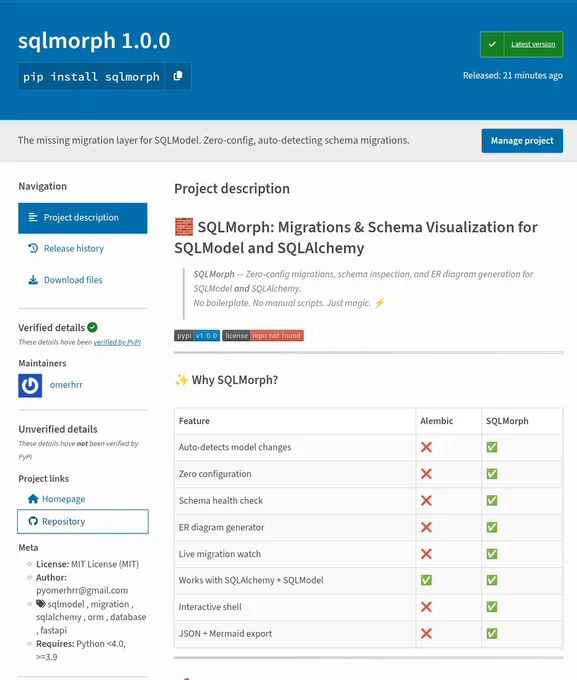Open maintainer omerhrr's avatar

point(30,386)
